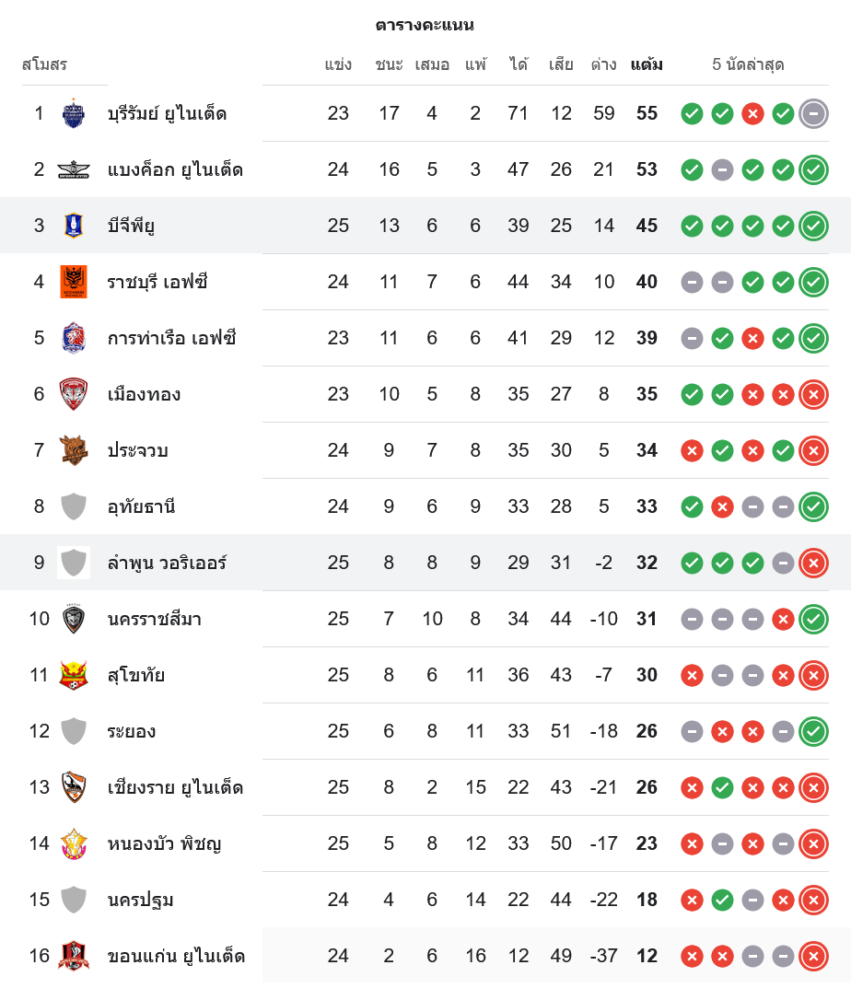Click Muangthong's latest match red loss indicator
Screen dimensions: 851x1000
[814, 394]
